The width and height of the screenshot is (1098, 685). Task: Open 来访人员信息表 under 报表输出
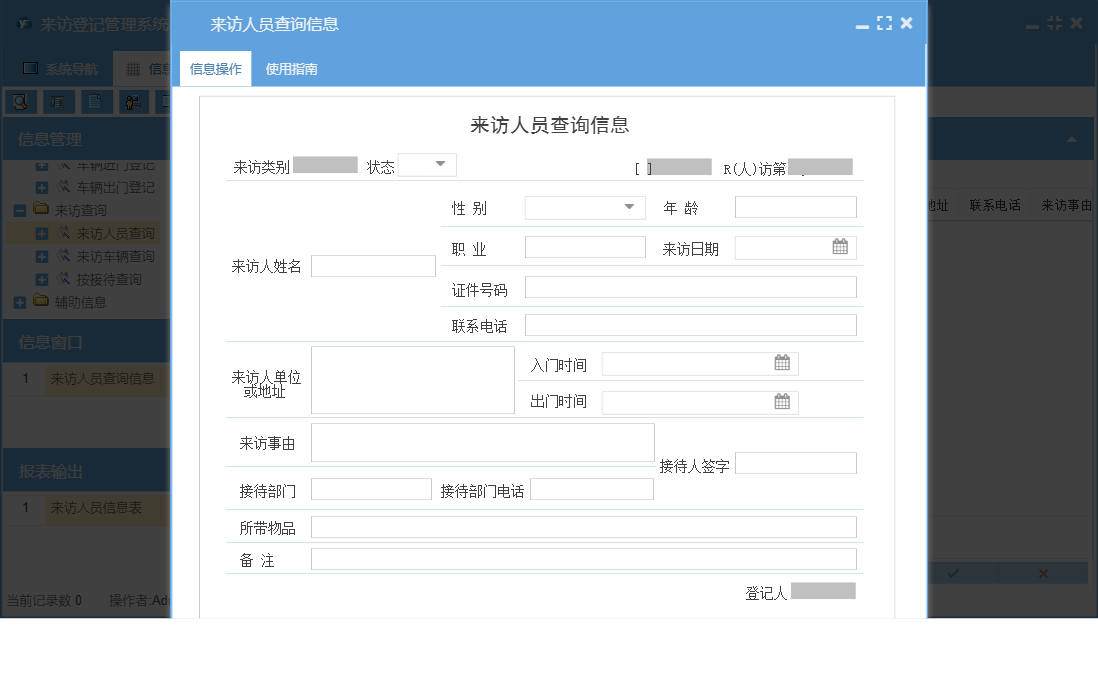(95, 508)
